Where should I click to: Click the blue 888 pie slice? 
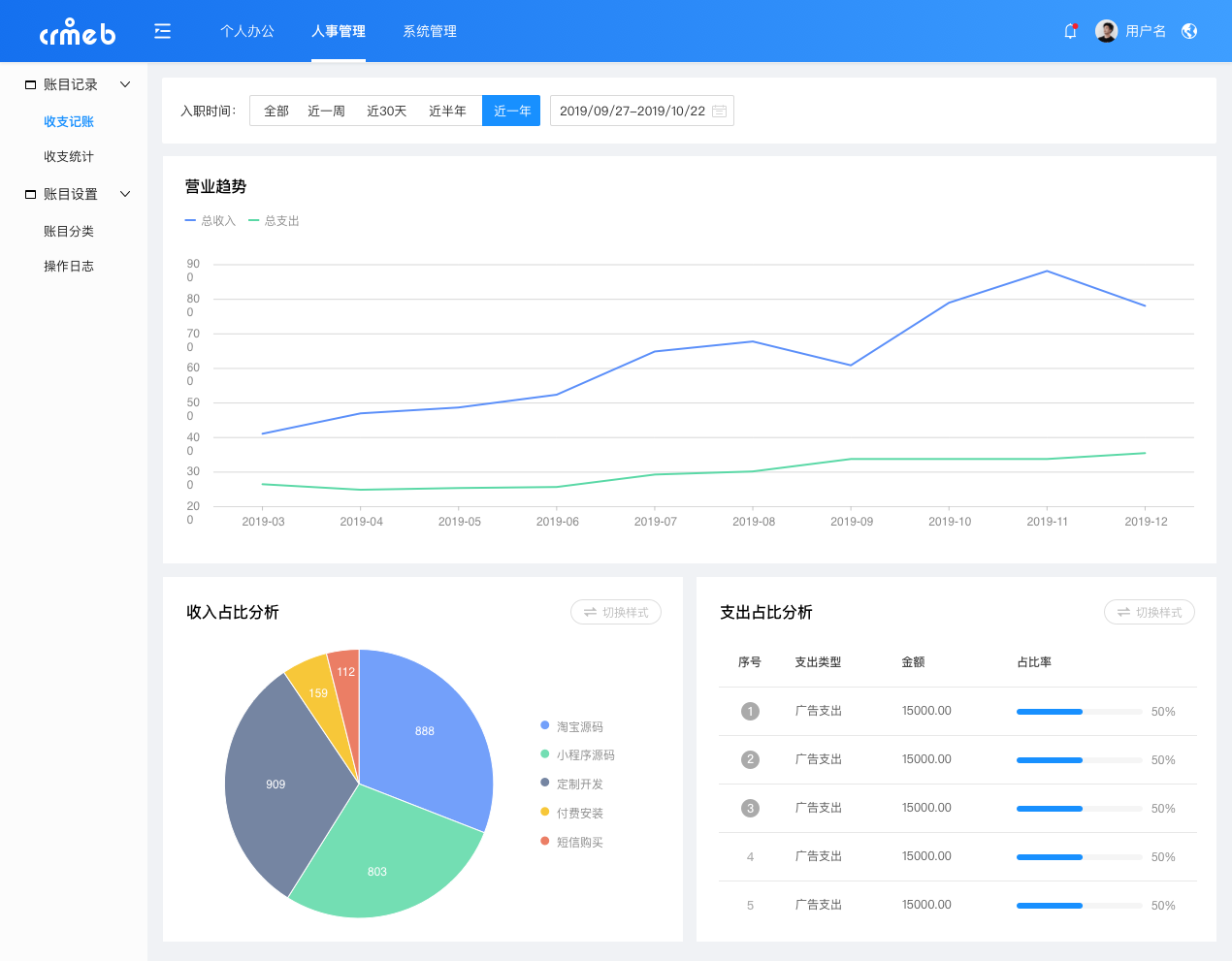(x=425, y=731)
